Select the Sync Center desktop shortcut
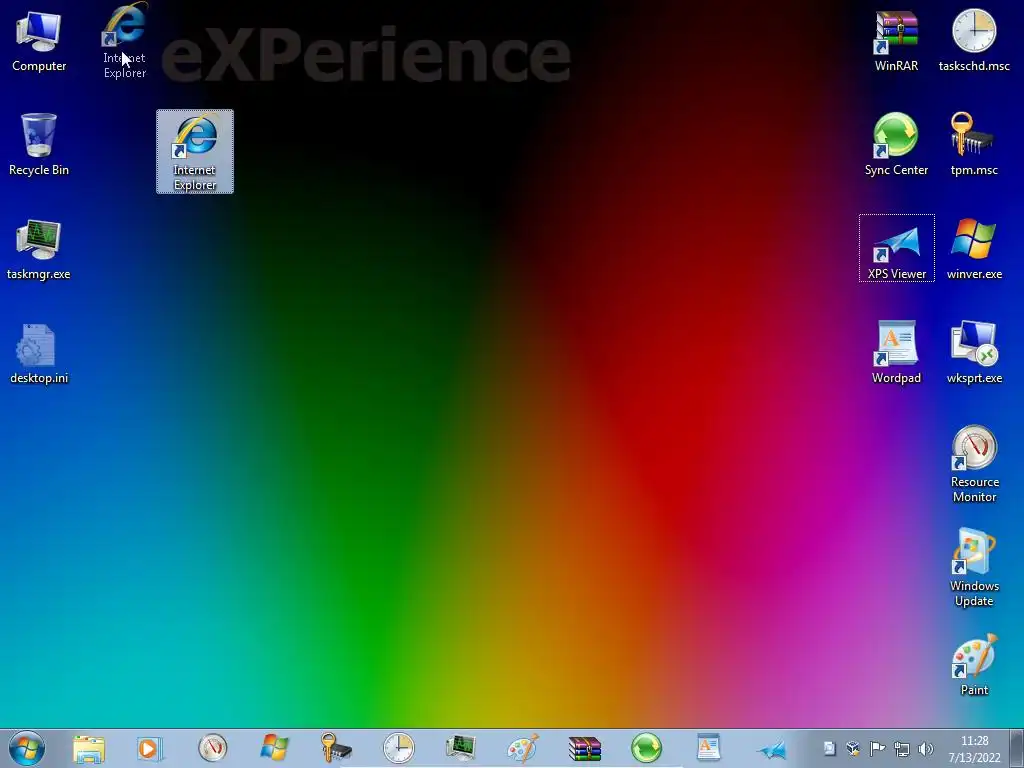Viewport: 1024px width, 768px height. tap(896, 144)
